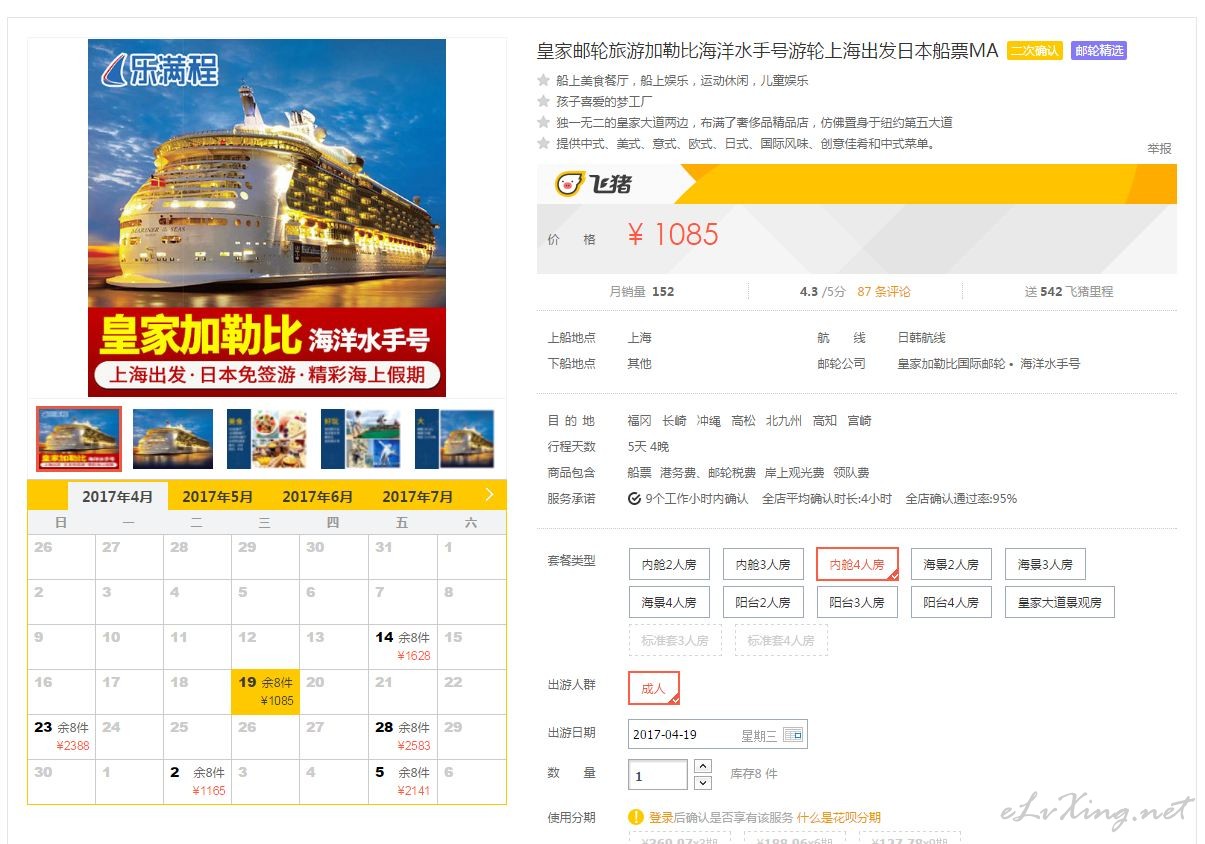Screen dimensions: 1205x844
Task: Select the 阳台3人房 package
Action: pos(857,602)
